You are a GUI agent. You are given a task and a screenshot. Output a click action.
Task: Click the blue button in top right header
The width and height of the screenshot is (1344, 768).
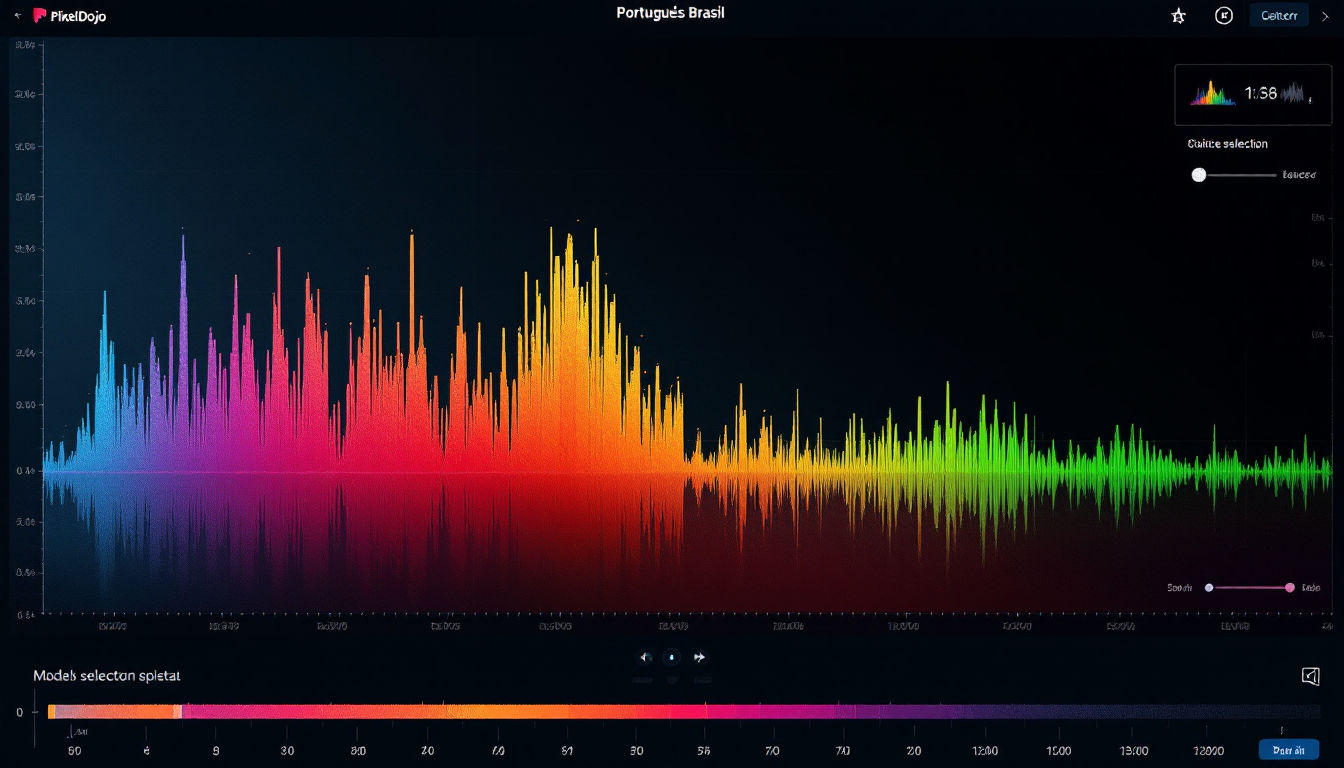[1279, 15]
